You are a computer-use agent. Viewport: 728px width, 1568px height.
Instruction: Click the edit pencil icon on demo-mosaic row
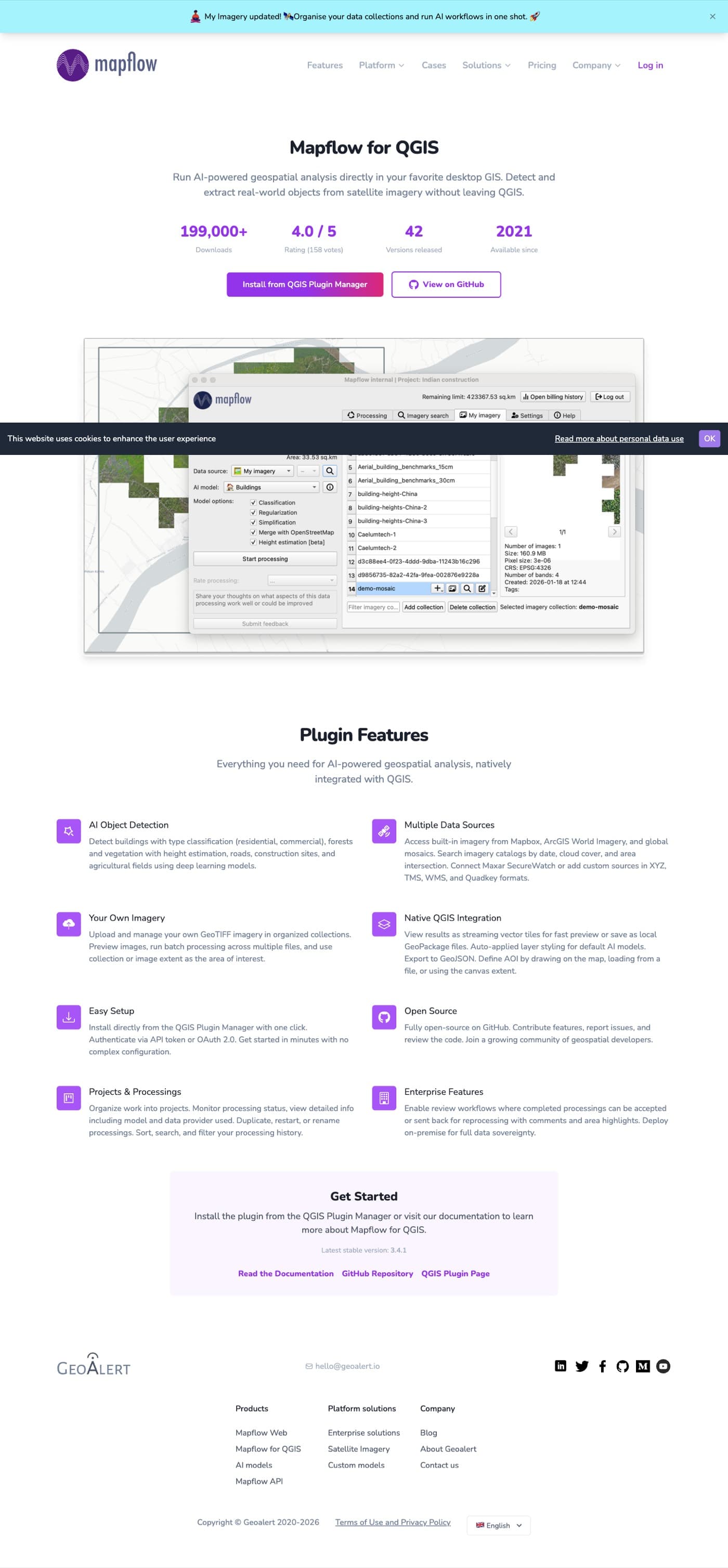coord(482,589)
